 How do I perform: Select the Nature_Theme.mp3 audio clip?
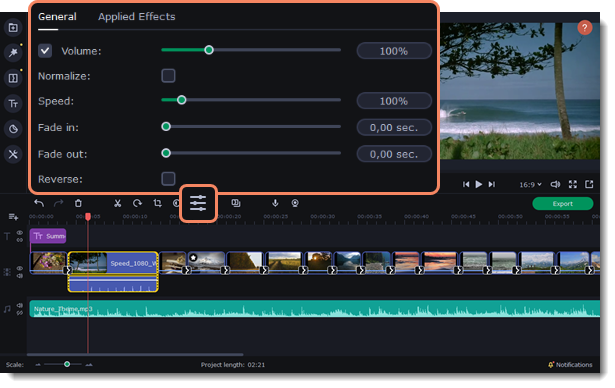(315, 309)
